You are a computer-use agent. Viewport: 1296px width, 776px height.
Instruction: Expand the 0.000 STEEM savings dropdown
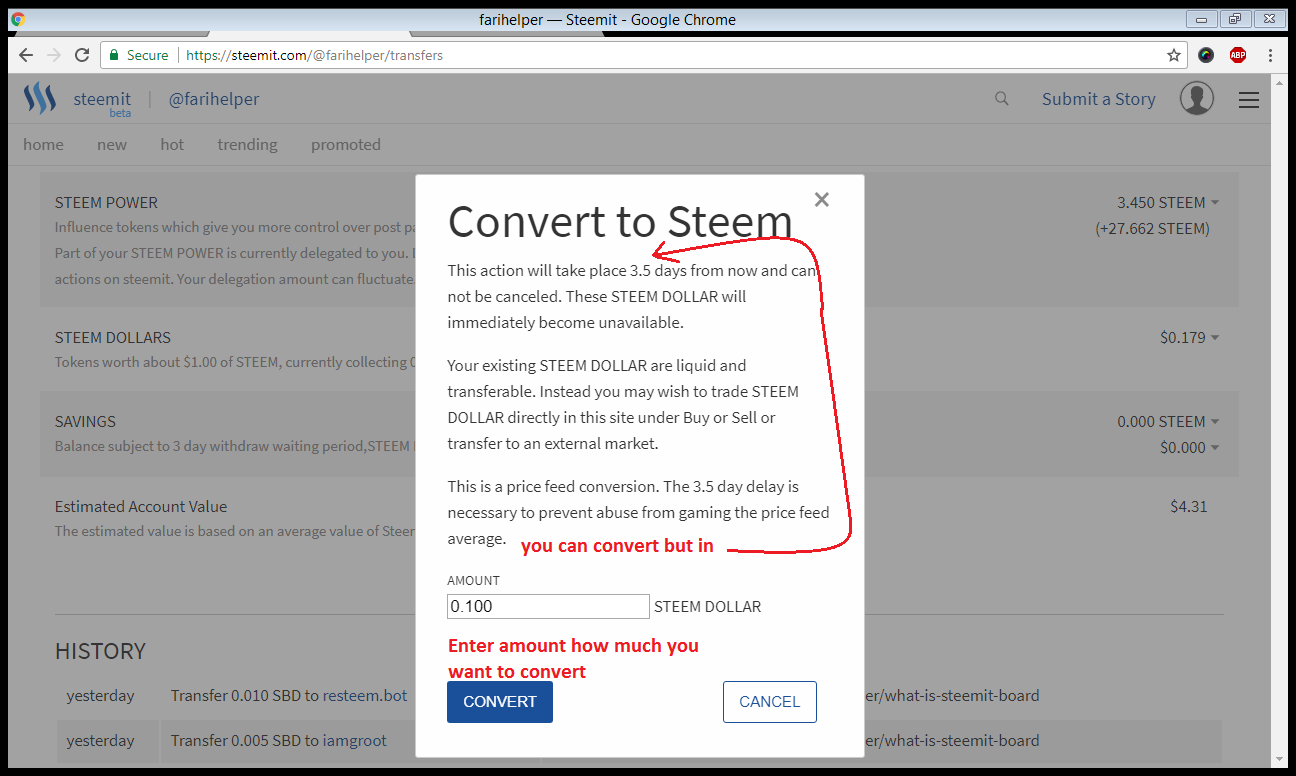click(1168, 422)
